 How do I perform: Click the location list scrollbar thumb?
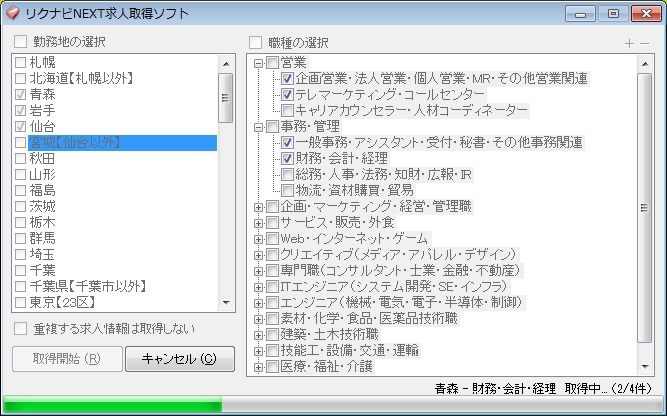click(x=226, y=98)
